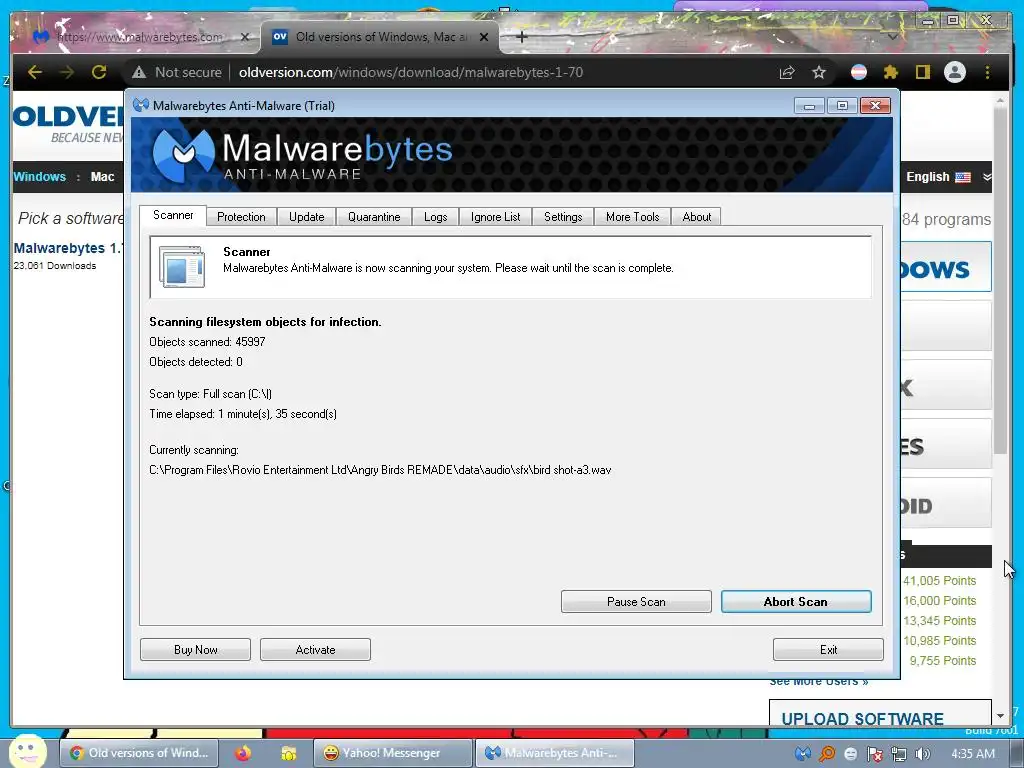Click the Objects scanned: 45997 text
The image size is (1024, 768).
(x=207, y=342)
